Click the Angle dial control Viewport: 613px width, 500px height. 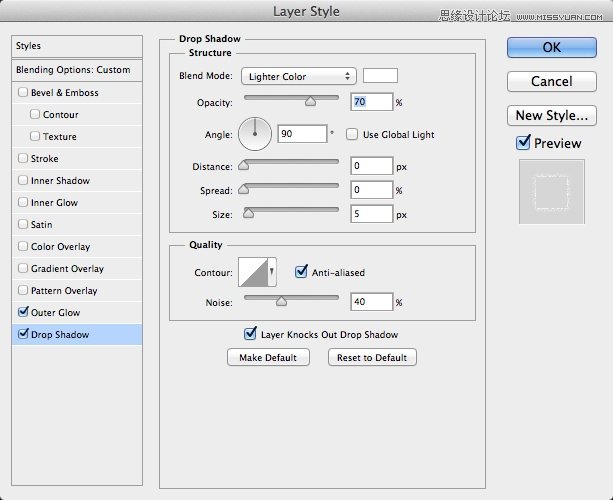click(x=256, y=133)
